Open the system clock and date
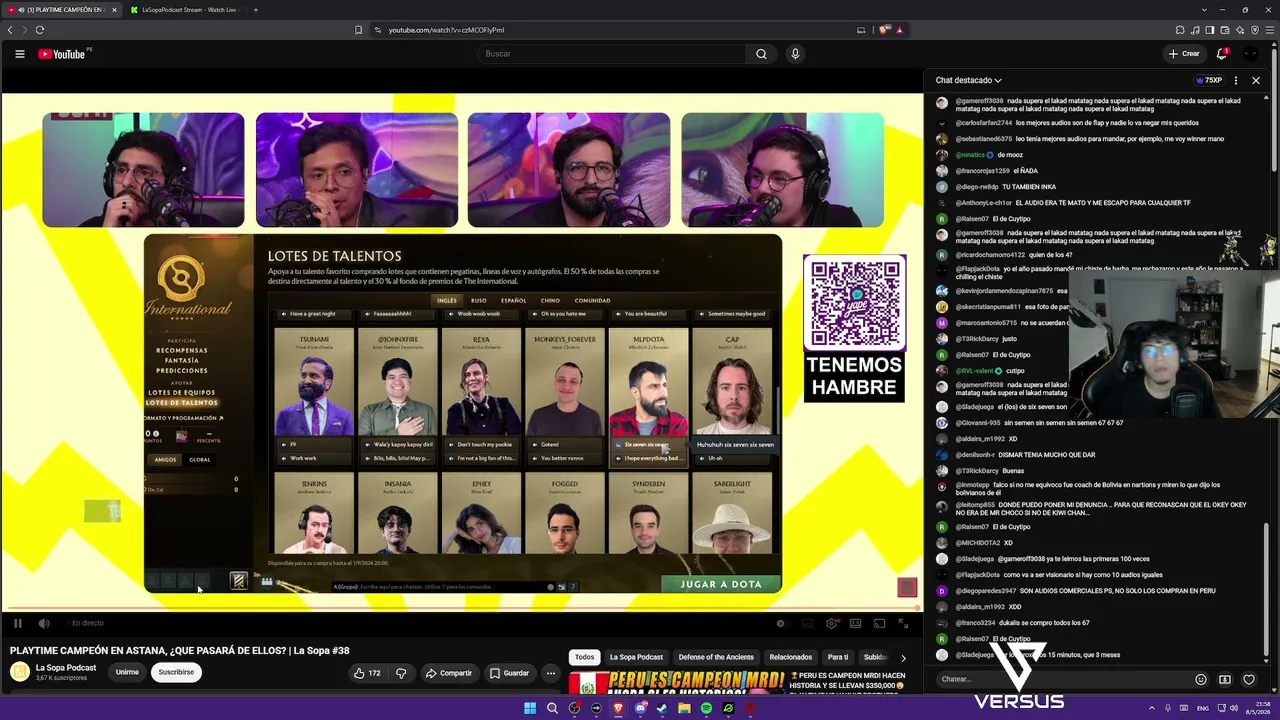Screen dimensions: 1280x720 click(1257, 709)
